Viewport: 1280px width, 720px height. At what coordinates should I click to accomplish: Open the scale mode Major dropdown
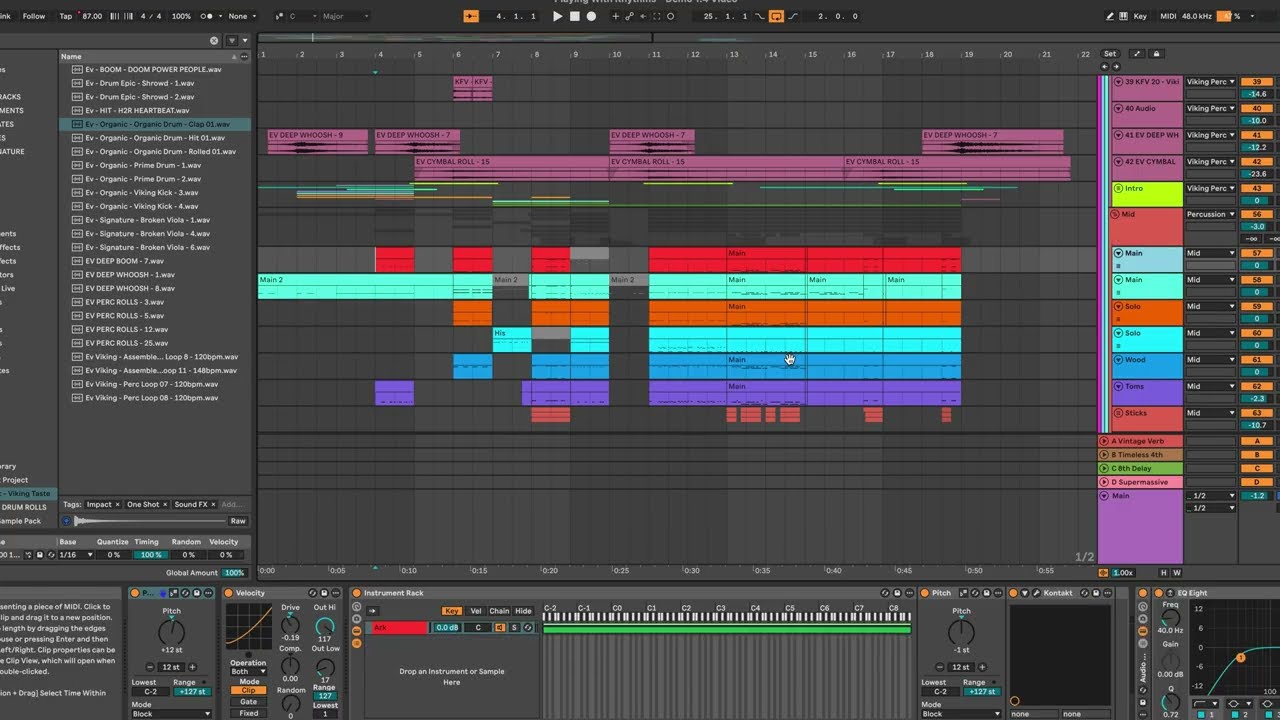(346, 16)
